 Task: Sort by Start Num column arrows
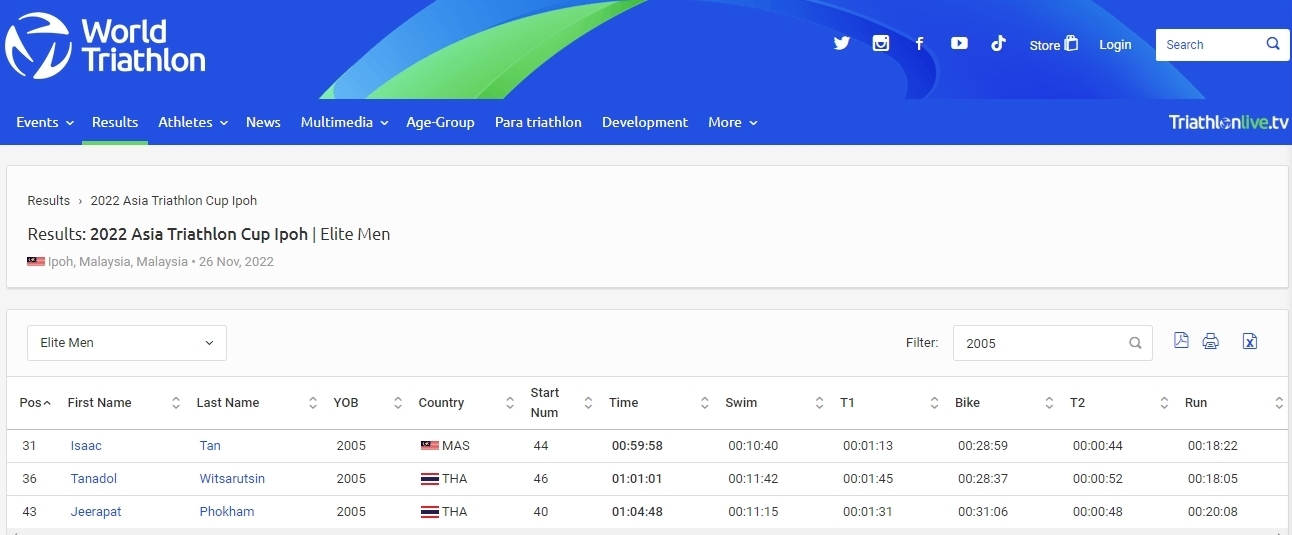point(588,403)
